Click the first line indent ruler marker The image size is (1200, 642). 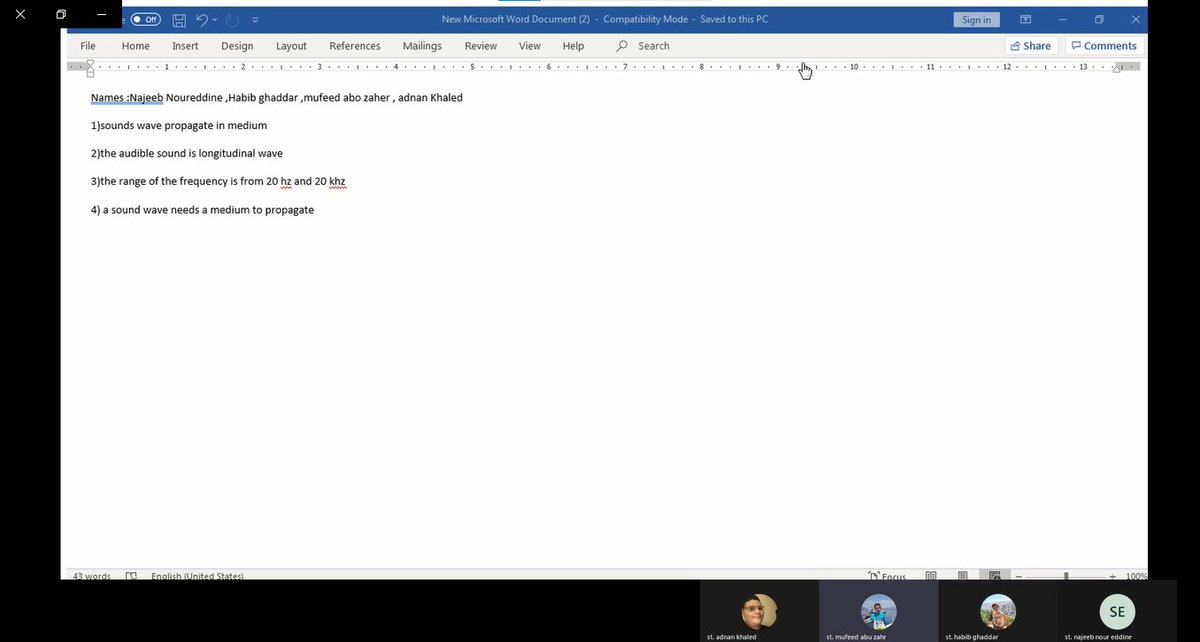(x=90, y=63)
